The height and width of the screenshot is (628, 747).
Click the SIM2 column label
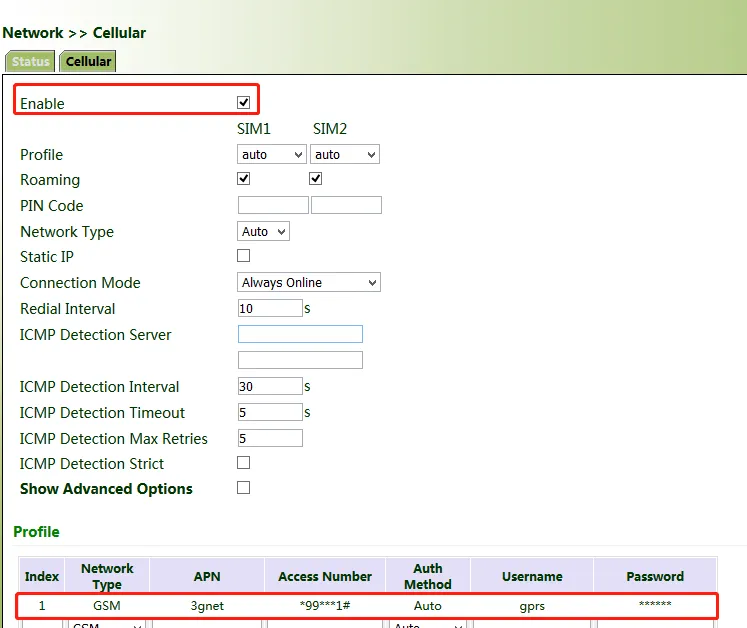330,129
